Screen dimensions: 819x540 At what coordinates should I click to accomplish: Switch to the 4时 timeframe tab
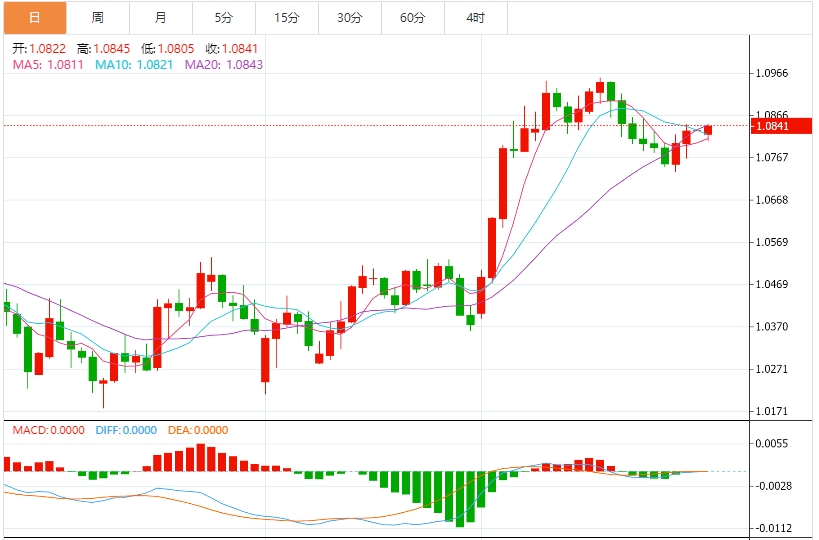click(x=475, y=18)
